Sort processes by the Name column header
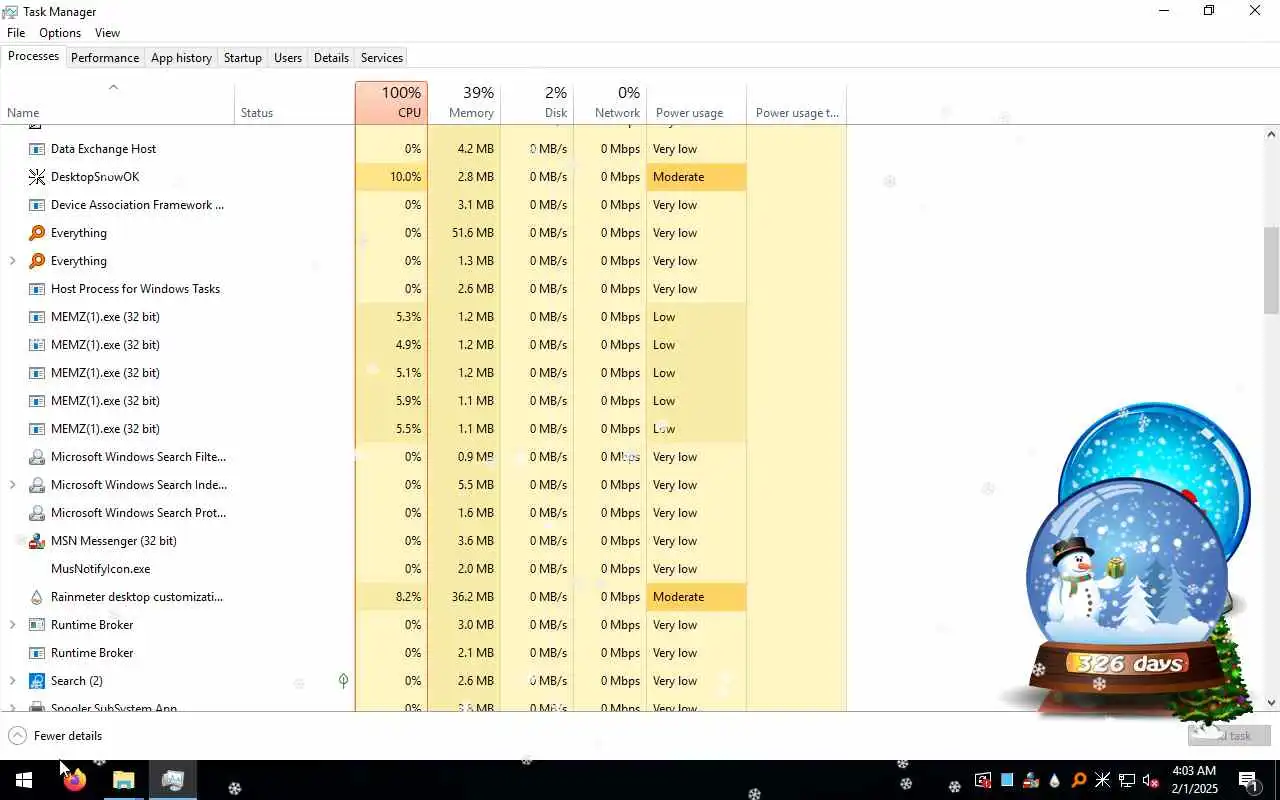The height and width of the screenshot is (800, 1280). (117, 103)
